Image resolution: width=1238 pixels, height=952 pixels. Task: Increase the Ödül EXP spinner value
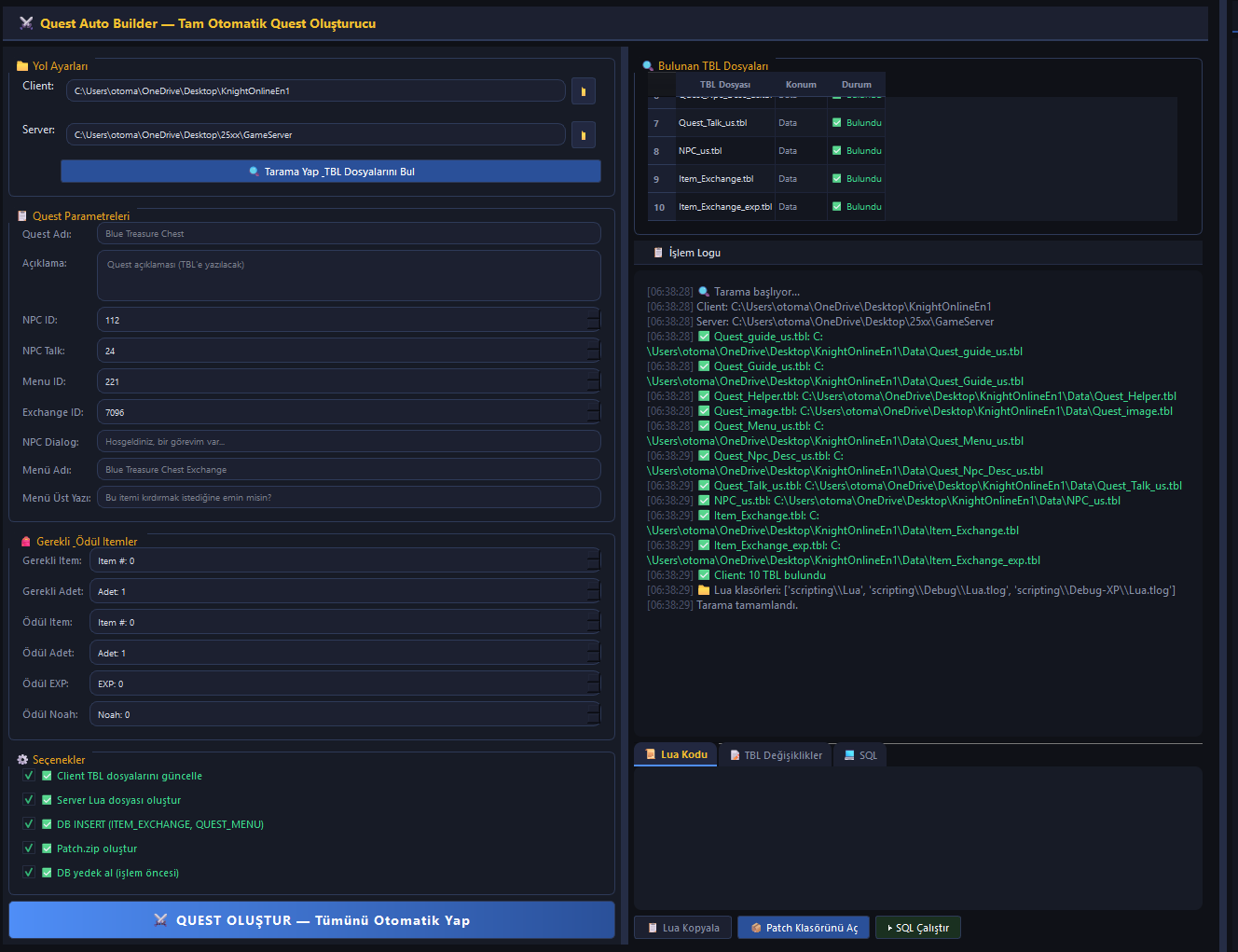594,679
